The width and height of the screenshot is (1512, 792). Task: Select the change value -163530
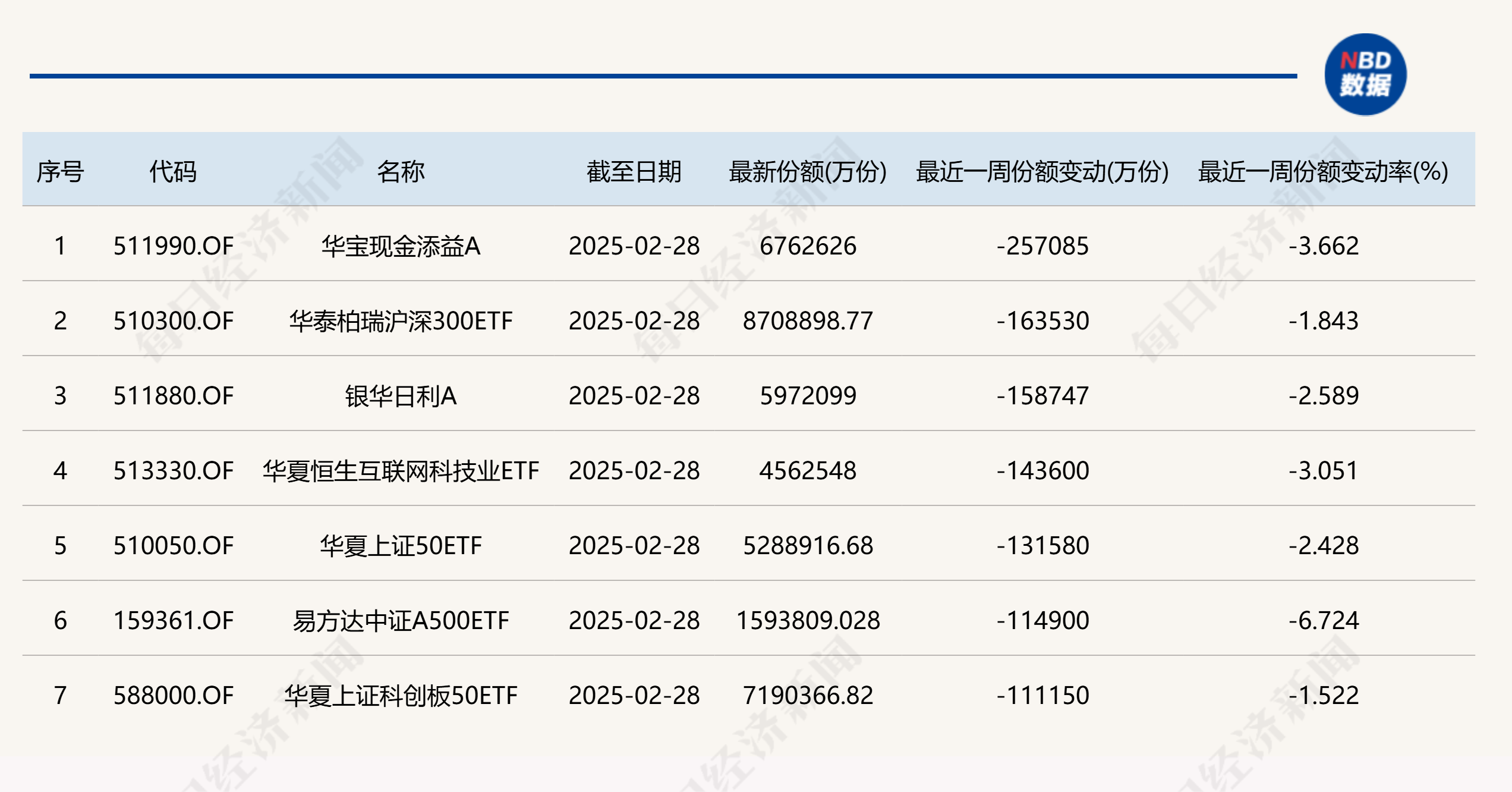coord(1042,321)
